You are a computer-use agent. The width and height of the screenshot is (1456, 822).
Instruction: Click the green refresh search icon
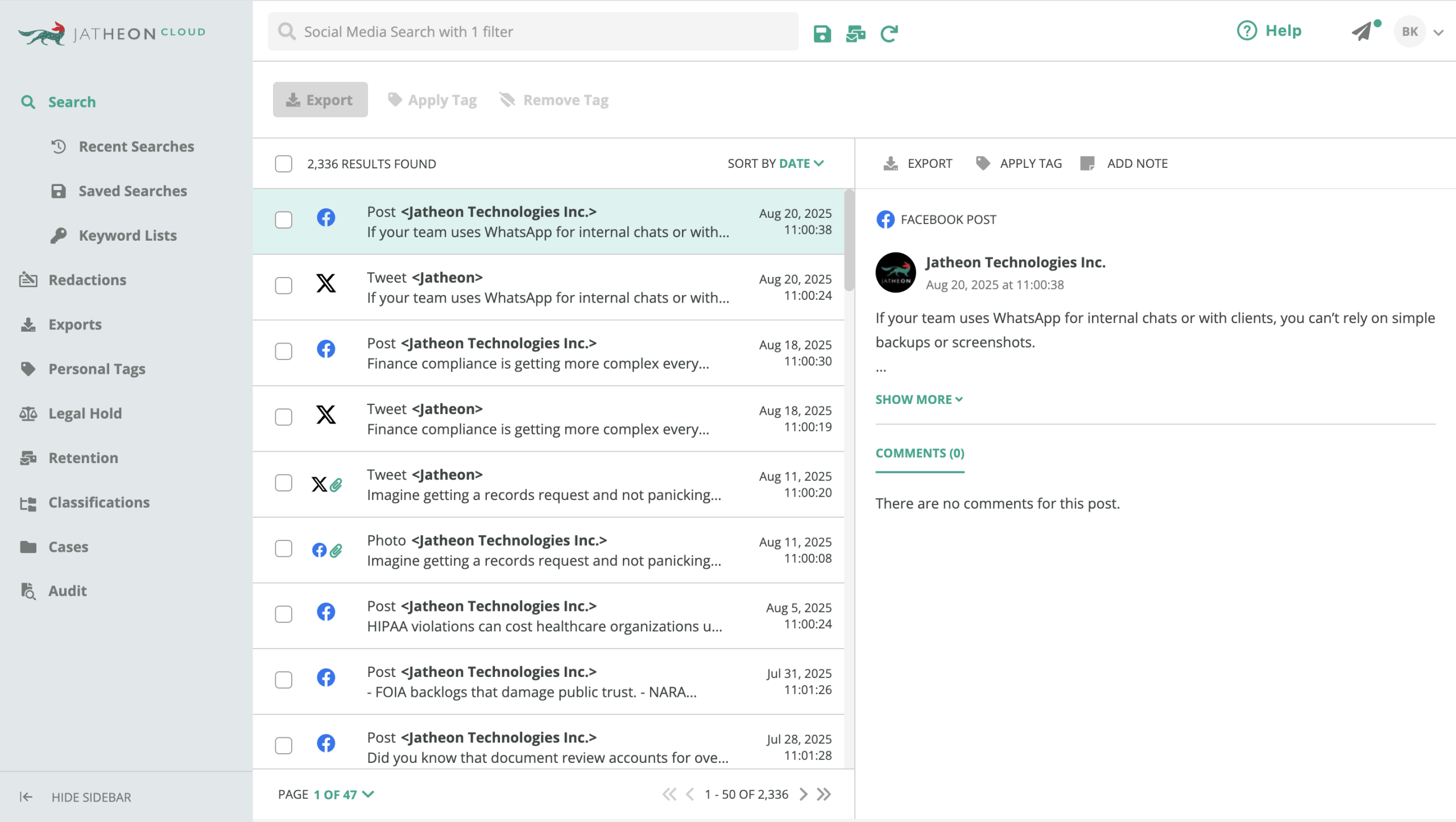[x=889, y=34]
